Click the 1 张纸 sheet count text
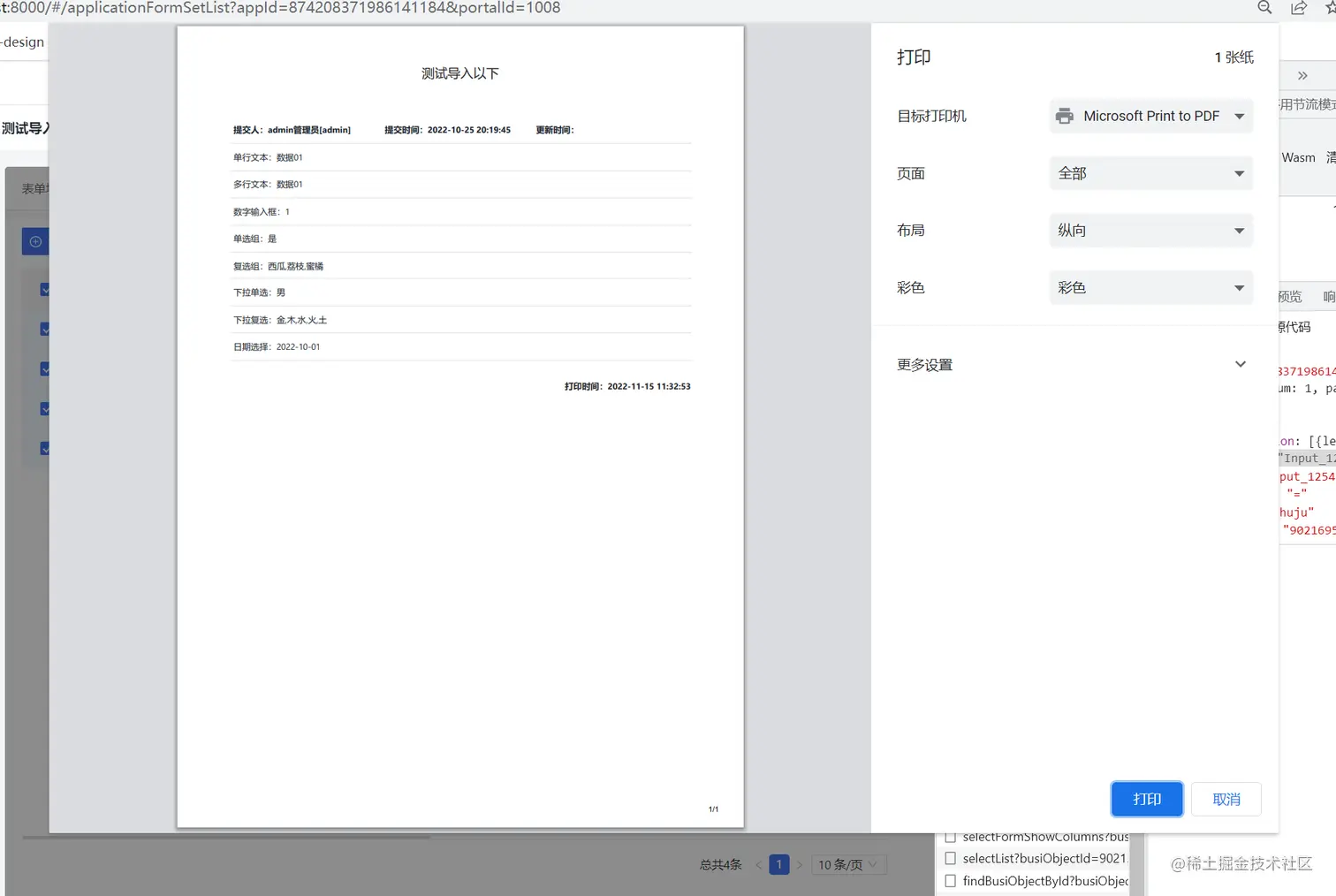Screen dimensions: 1336x896 pos(1234,57)
